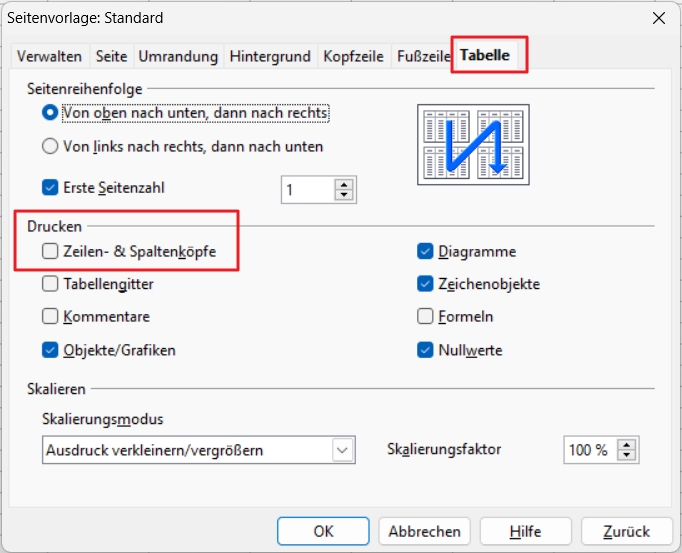
Task: Increase the first page number spinner
Action: click(x=345, y=184)
